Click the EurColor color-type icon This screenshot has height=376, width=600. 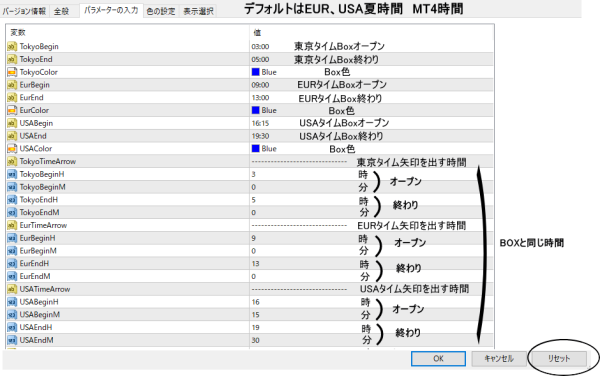coord(12,110)
